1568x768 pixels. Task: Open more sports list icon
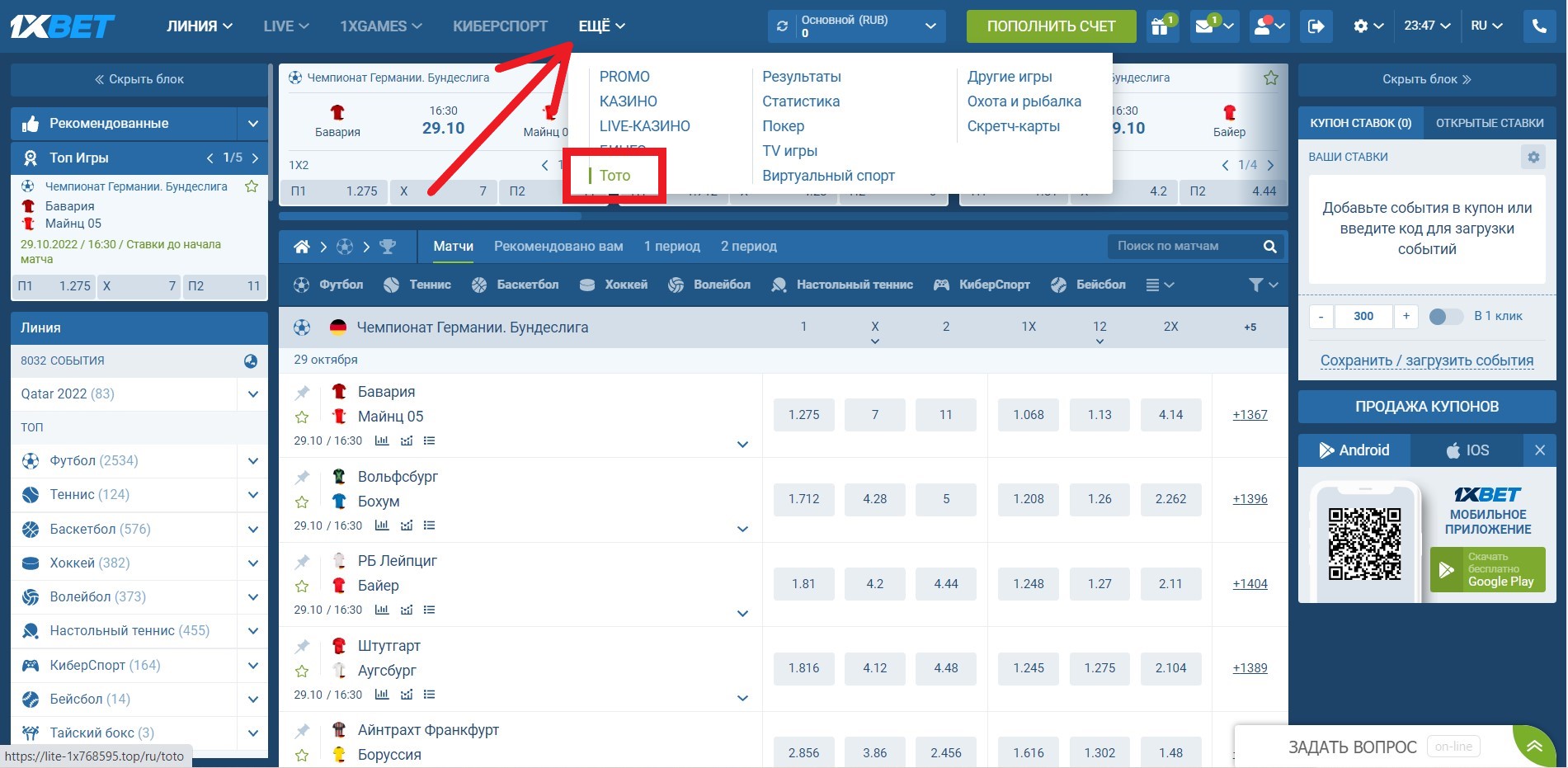click(1160, 285)
